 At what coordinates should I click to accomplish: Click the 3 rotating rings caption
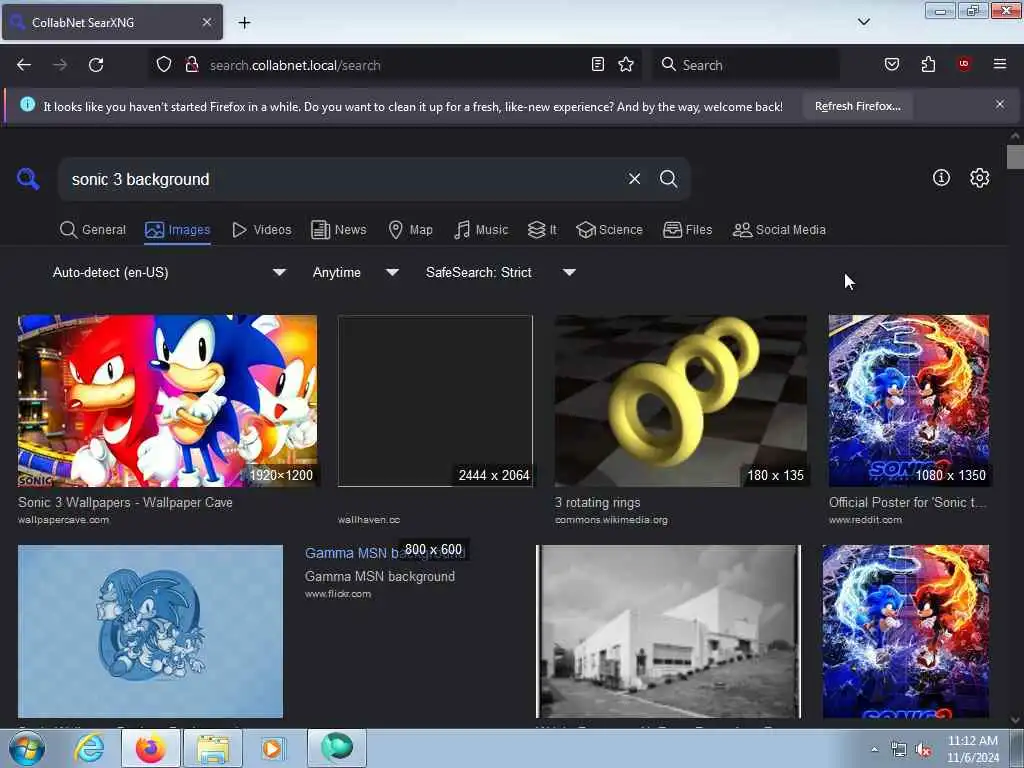click(x=598, y=502)
